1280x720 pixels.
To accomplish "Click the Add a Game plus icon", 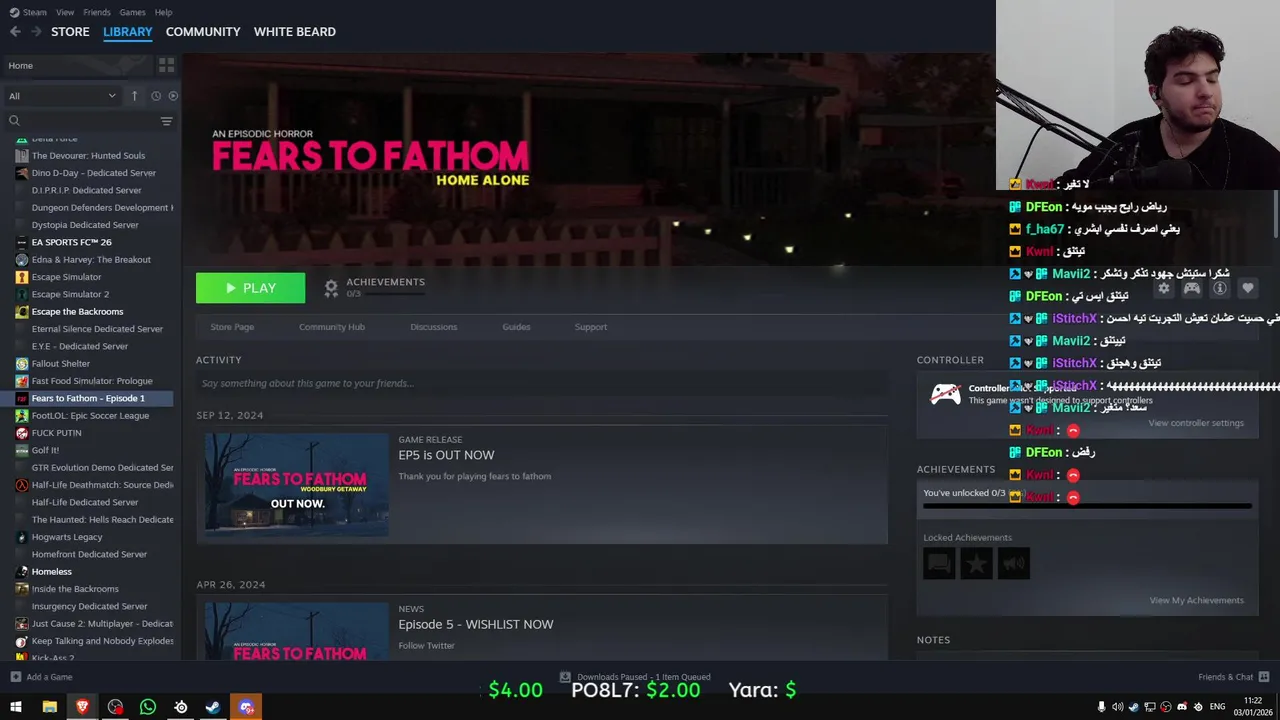I will (15, 677).
